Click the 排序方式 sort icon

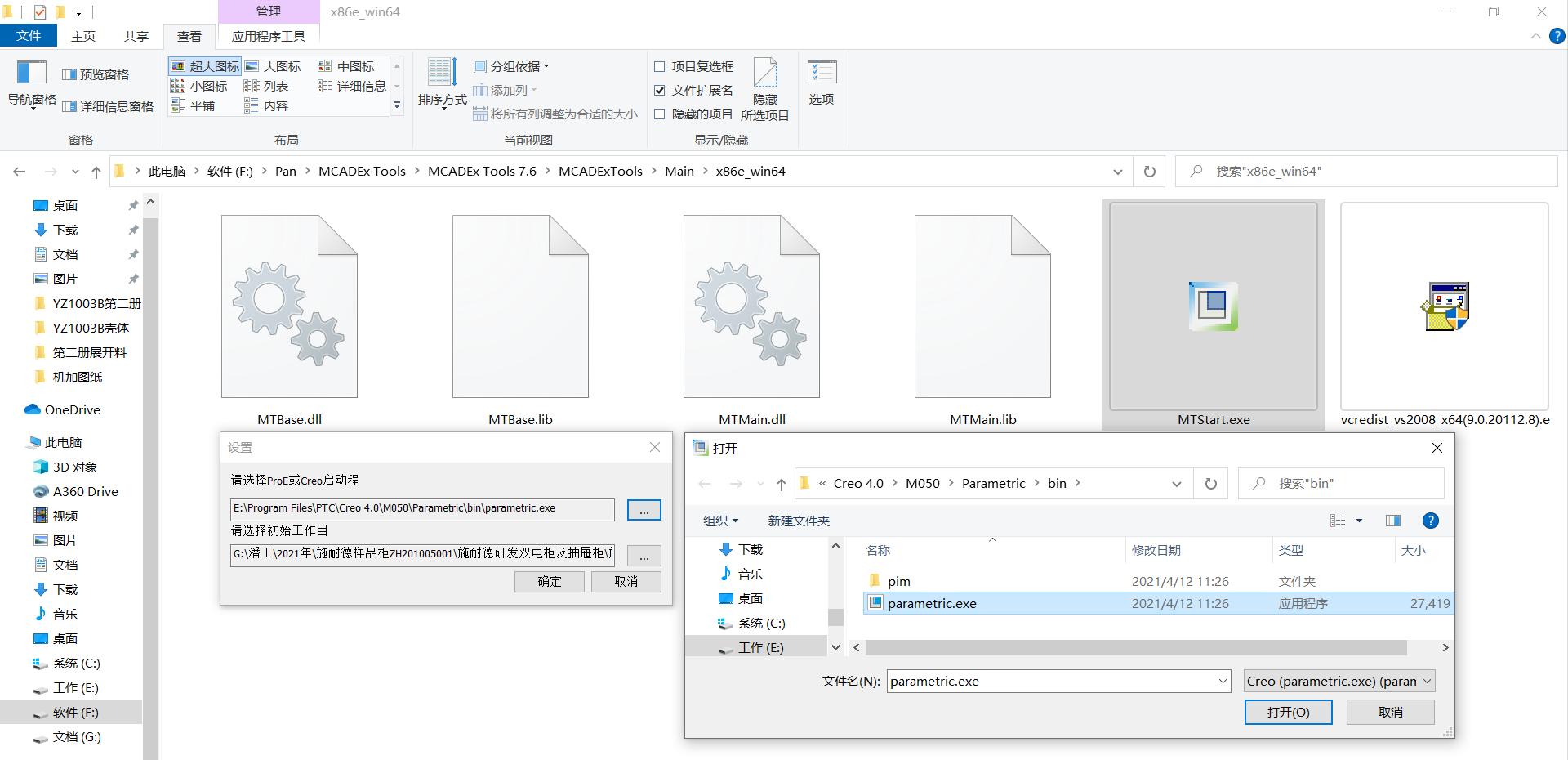(442, 74)
